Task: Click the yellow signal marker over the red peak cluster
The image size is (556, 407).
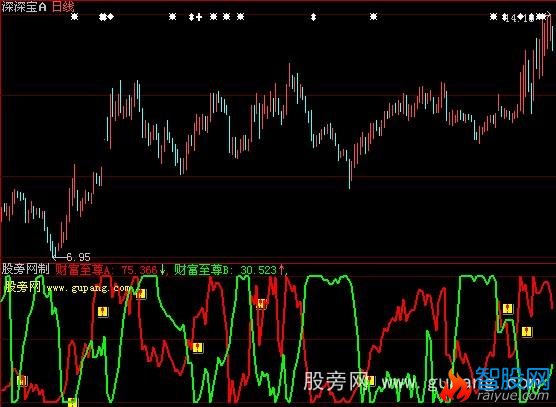Action: click(261, 303)
